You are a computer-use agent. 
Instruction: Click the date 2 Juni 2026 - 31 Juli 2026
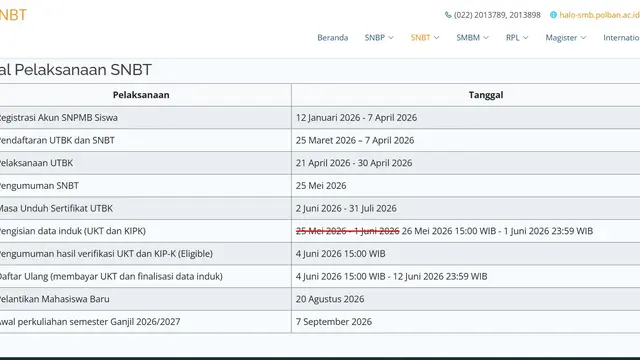point(346,208)
